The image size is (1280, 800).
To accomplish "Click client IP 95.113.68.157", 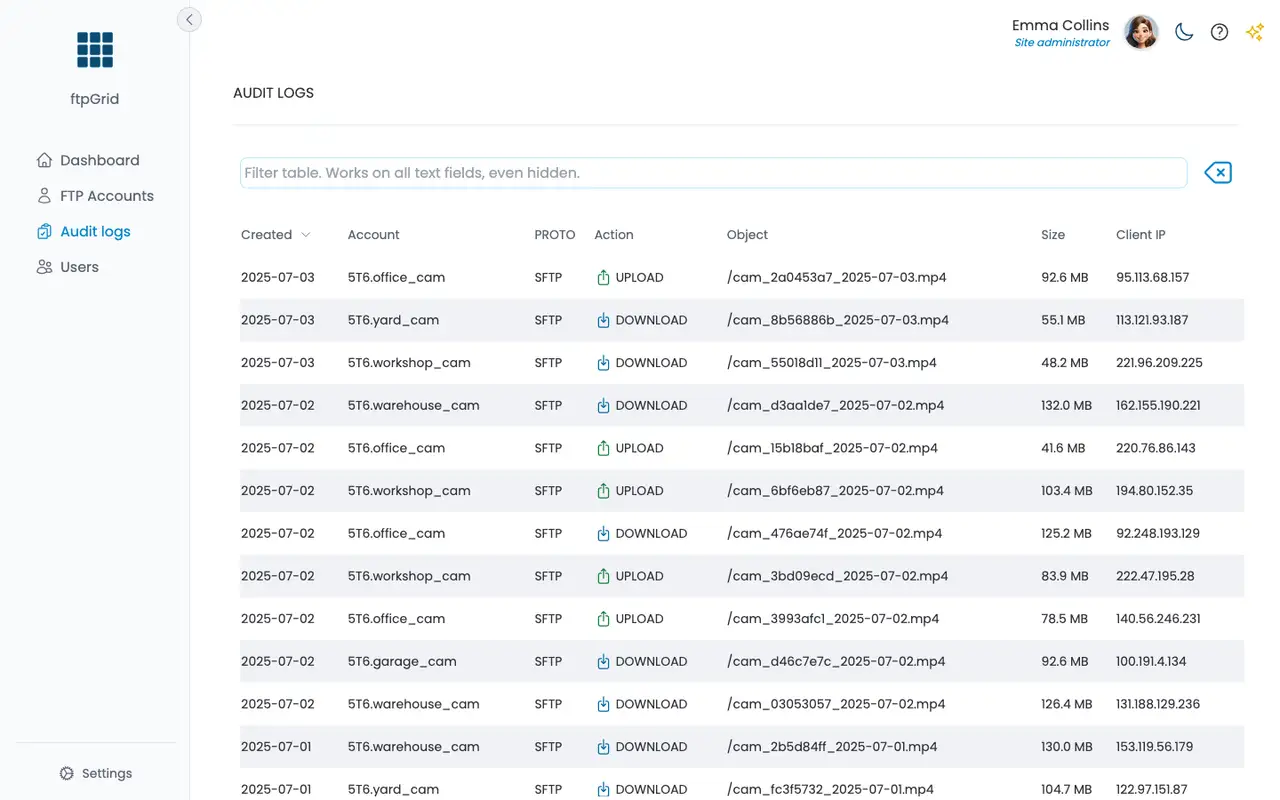I will tap(1152, 278).
